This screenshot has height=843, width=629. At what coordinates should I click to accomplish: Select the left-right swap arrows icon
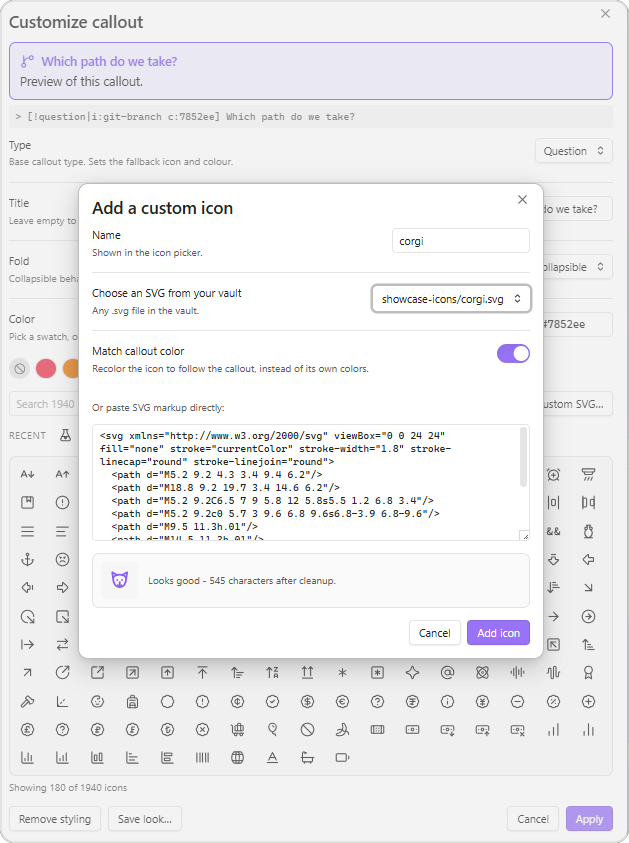[x=62, y=644]
